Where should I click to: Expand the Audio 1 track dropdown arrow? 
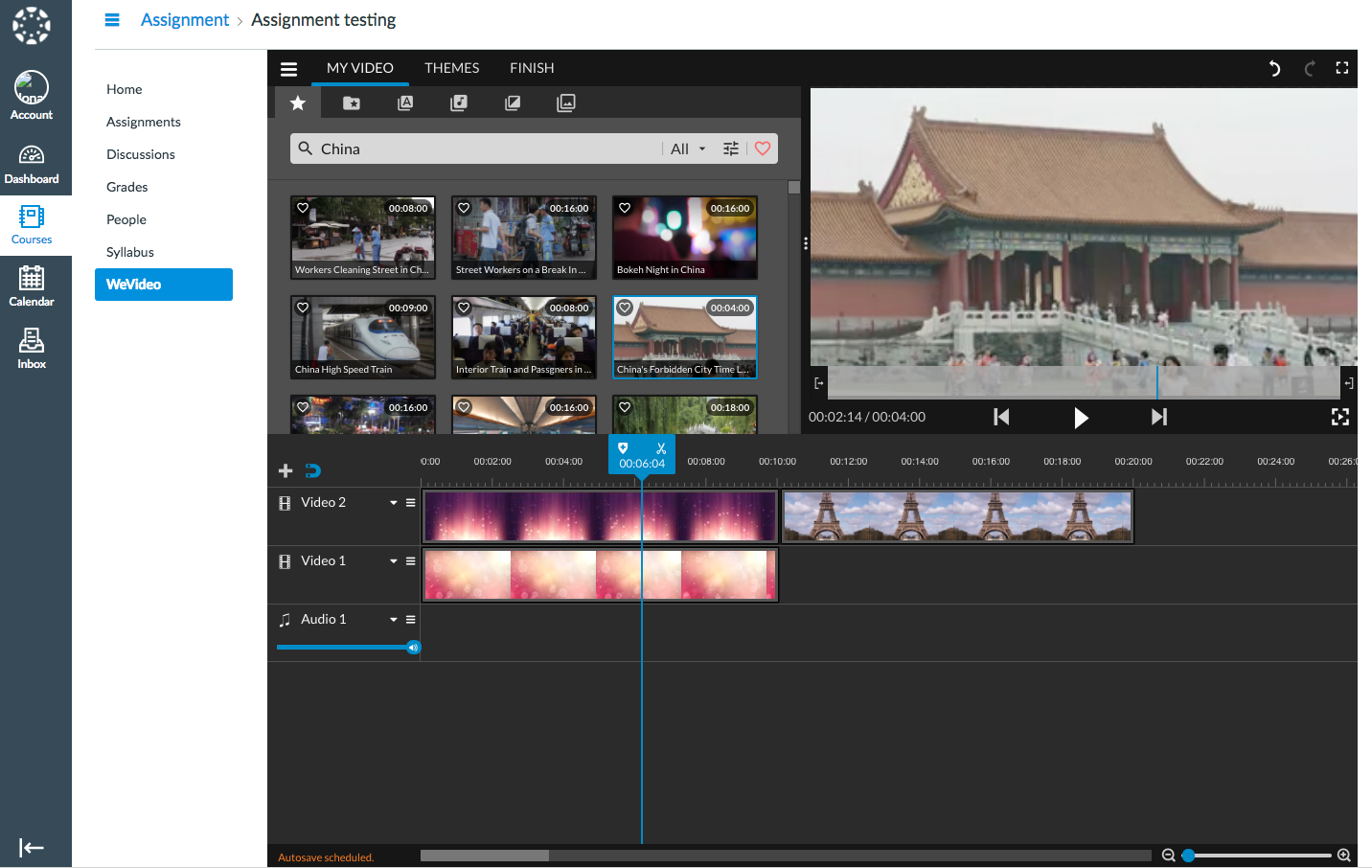[x=393, y=620]
